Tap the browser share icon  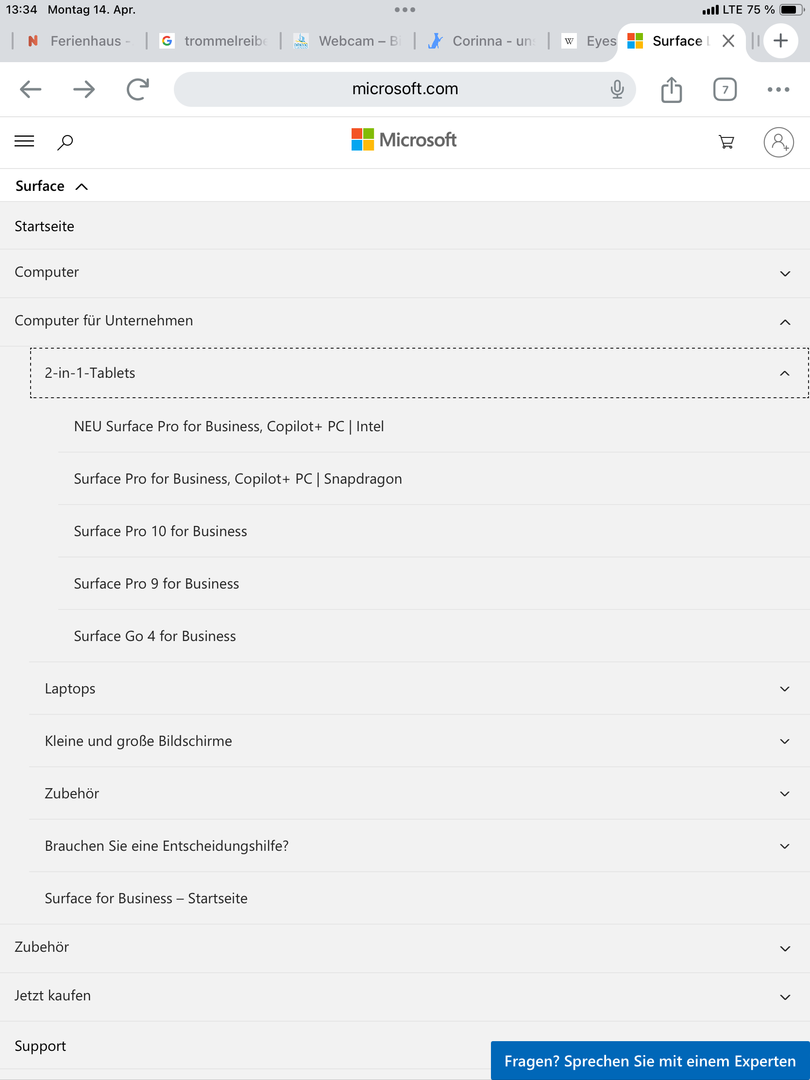point(671,90)
